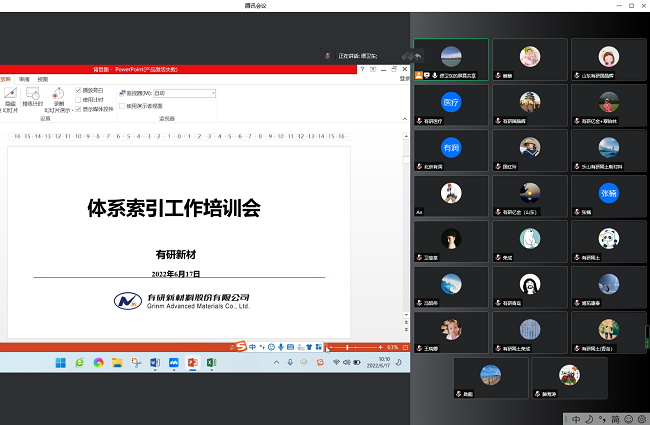Toggle the Show Media Controls checkbox
Viewport: 650px width, 425px height.
78,108
